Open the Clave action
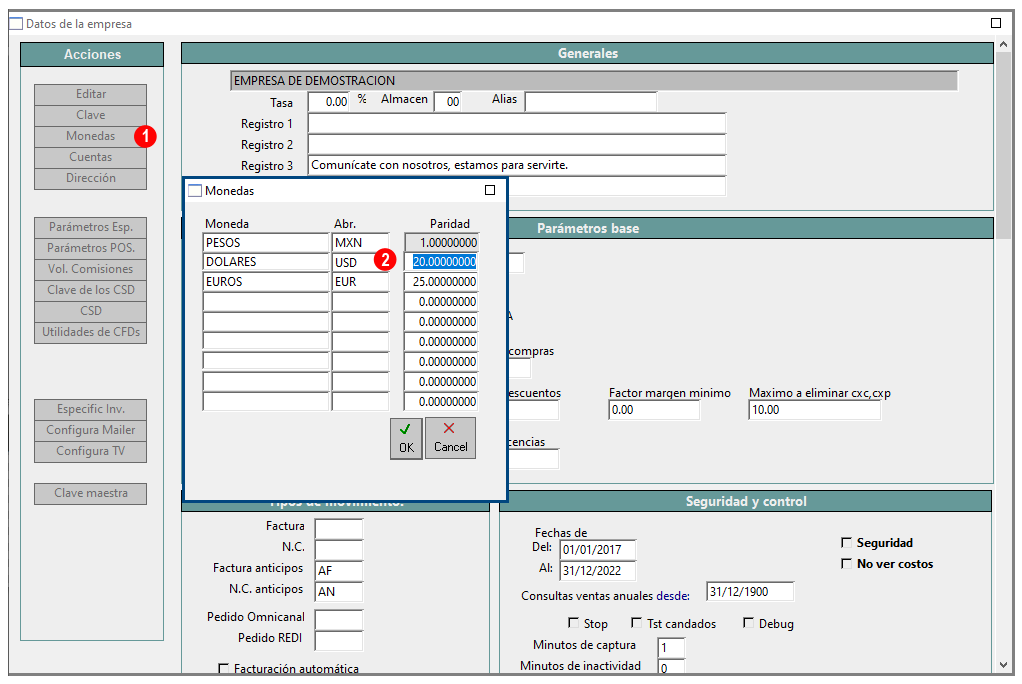 click(x=91, y=115)
